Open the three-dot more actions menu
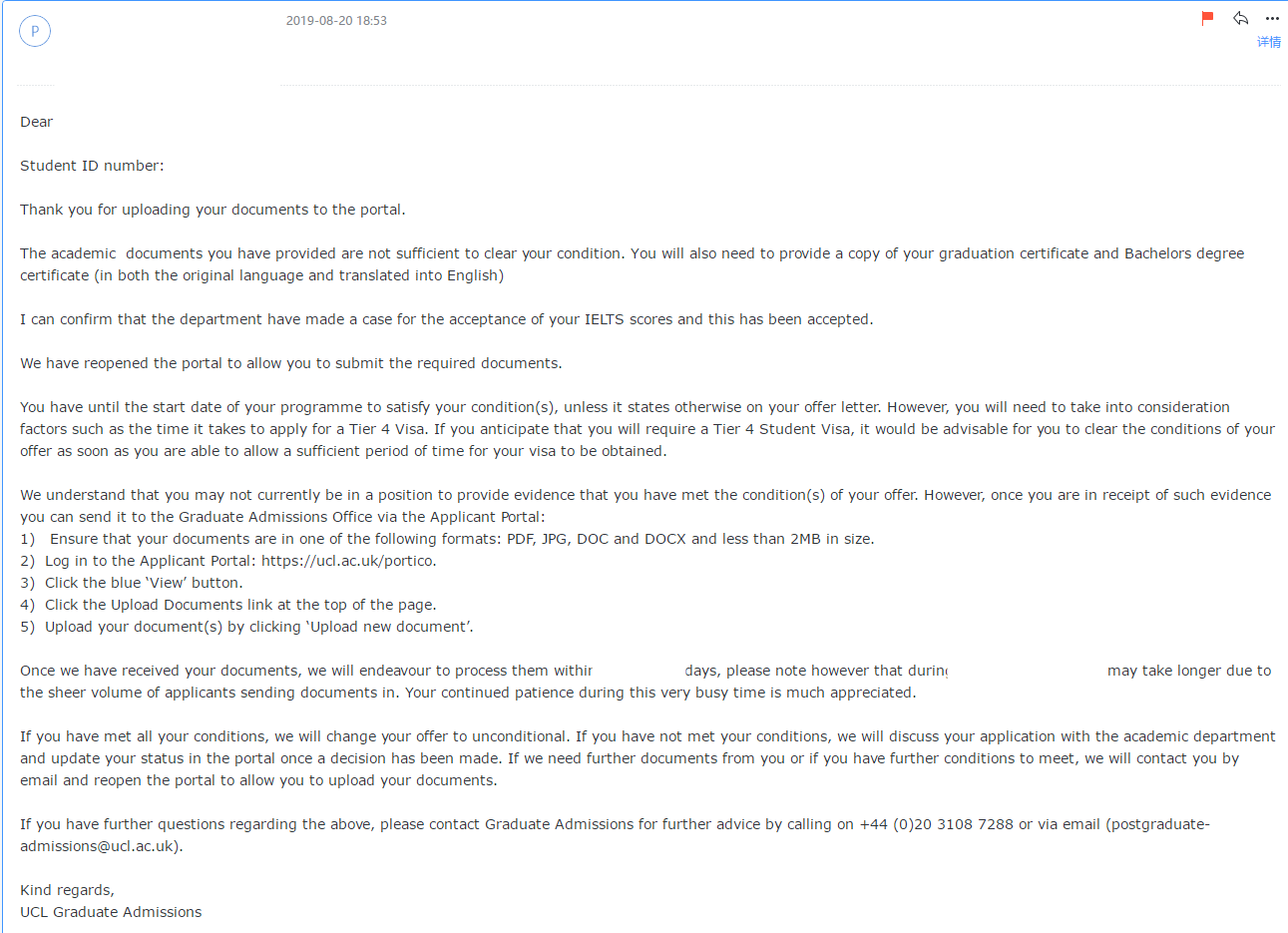Image resolution: width=1288 pixels, height=933 pixels. (x=1272, y=19)
